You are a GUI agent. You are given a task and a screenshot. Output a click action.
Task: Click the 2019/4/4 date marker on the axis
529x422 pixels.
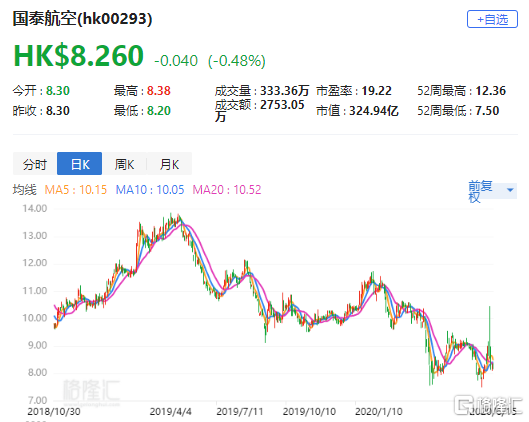[x=170, y=412]
